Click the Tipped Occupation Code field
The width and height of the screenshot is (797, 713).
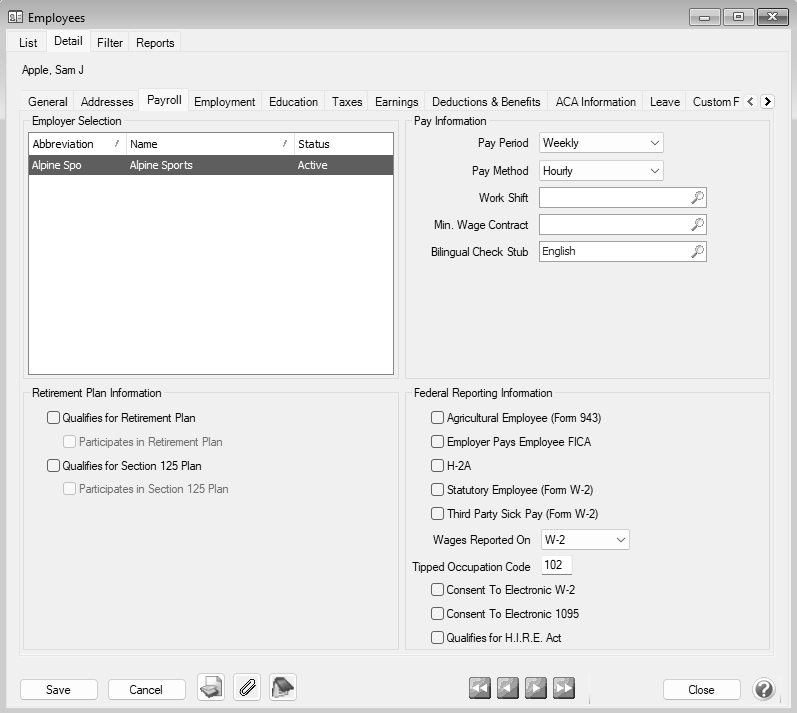click(556, 566)
